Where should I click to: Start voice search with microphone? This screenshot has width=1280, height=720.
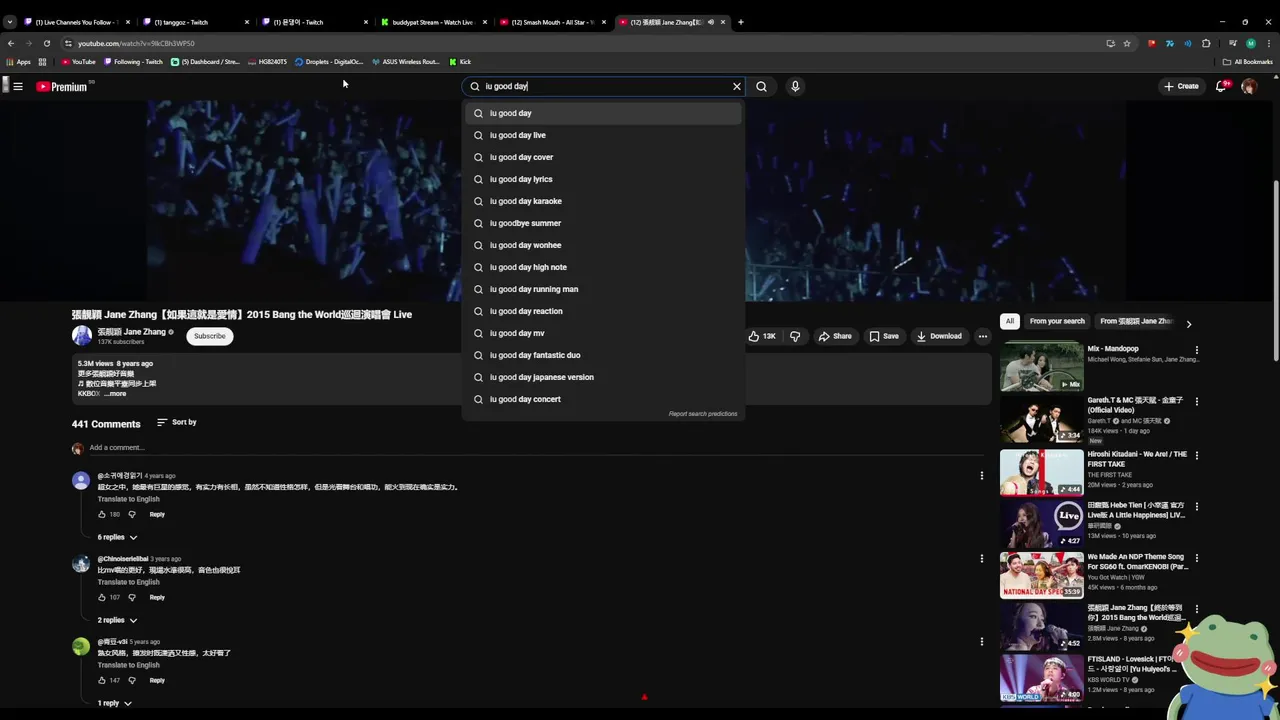[x=795, y=87]
